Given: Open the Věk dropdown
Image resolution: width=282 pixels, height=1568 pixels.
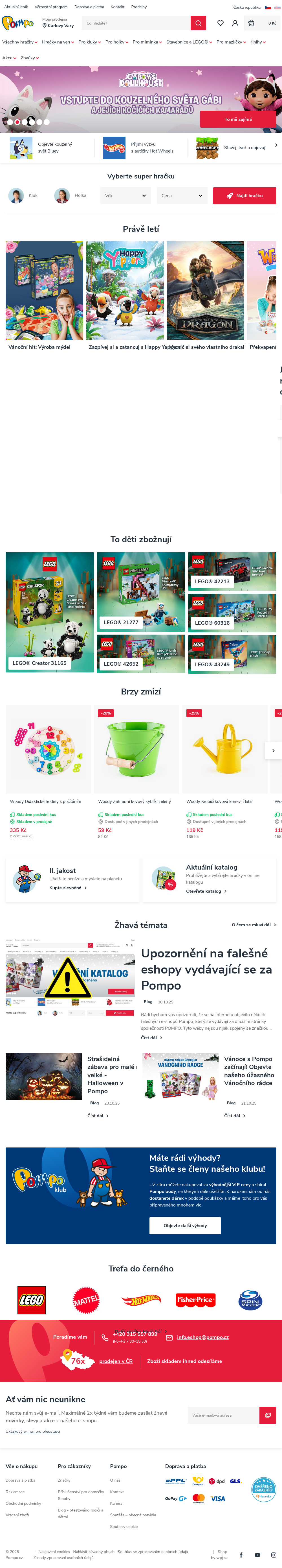Looking at the screenshot, I should coord(126,195).
